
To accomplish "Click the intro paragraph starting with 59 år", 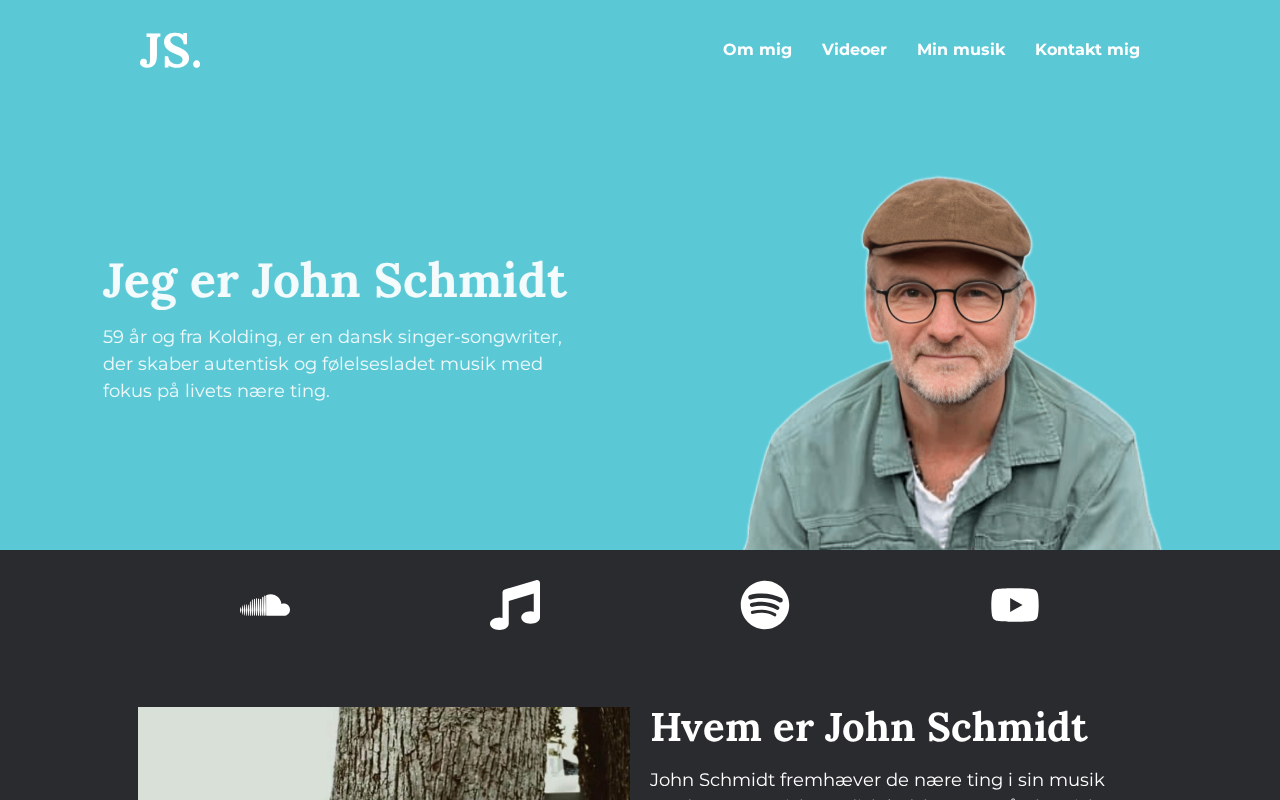I will [x=333, y=364].
